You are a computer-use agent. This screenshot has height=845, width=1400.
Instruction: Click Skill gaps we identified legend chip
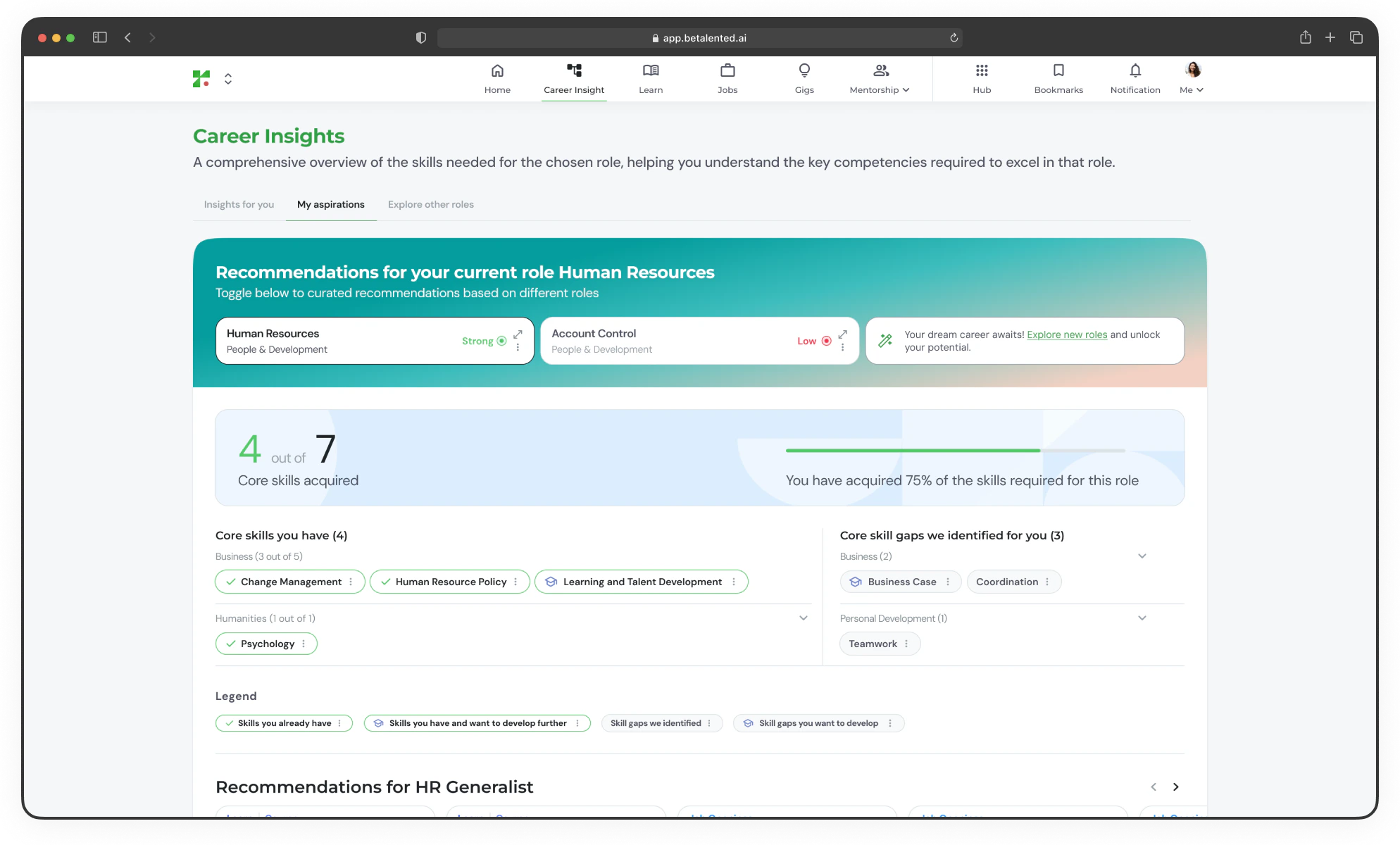(x=662, y=723)
